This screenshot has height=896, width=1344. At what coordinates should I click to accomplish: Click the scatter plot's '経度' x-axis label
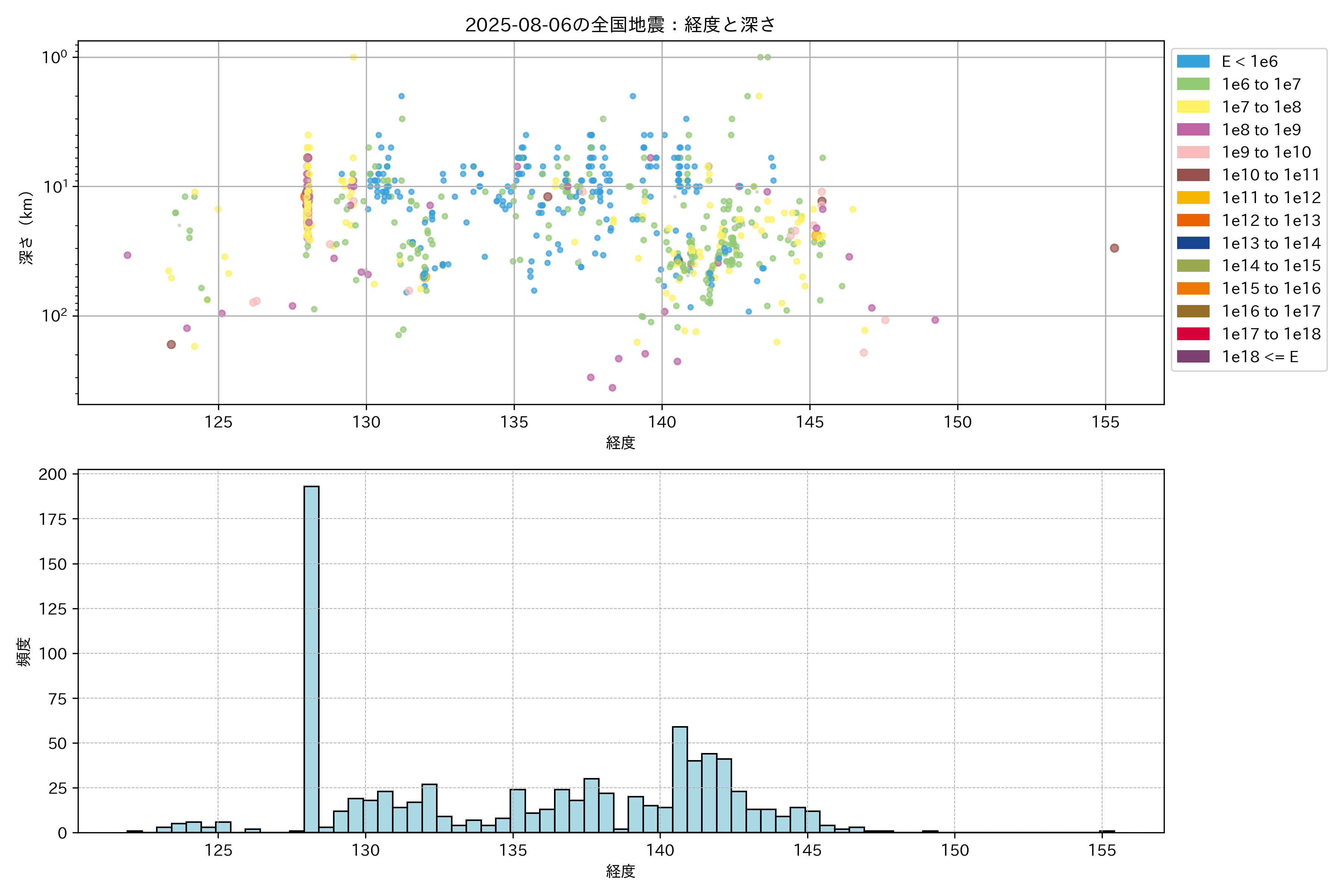coord(620,442)
